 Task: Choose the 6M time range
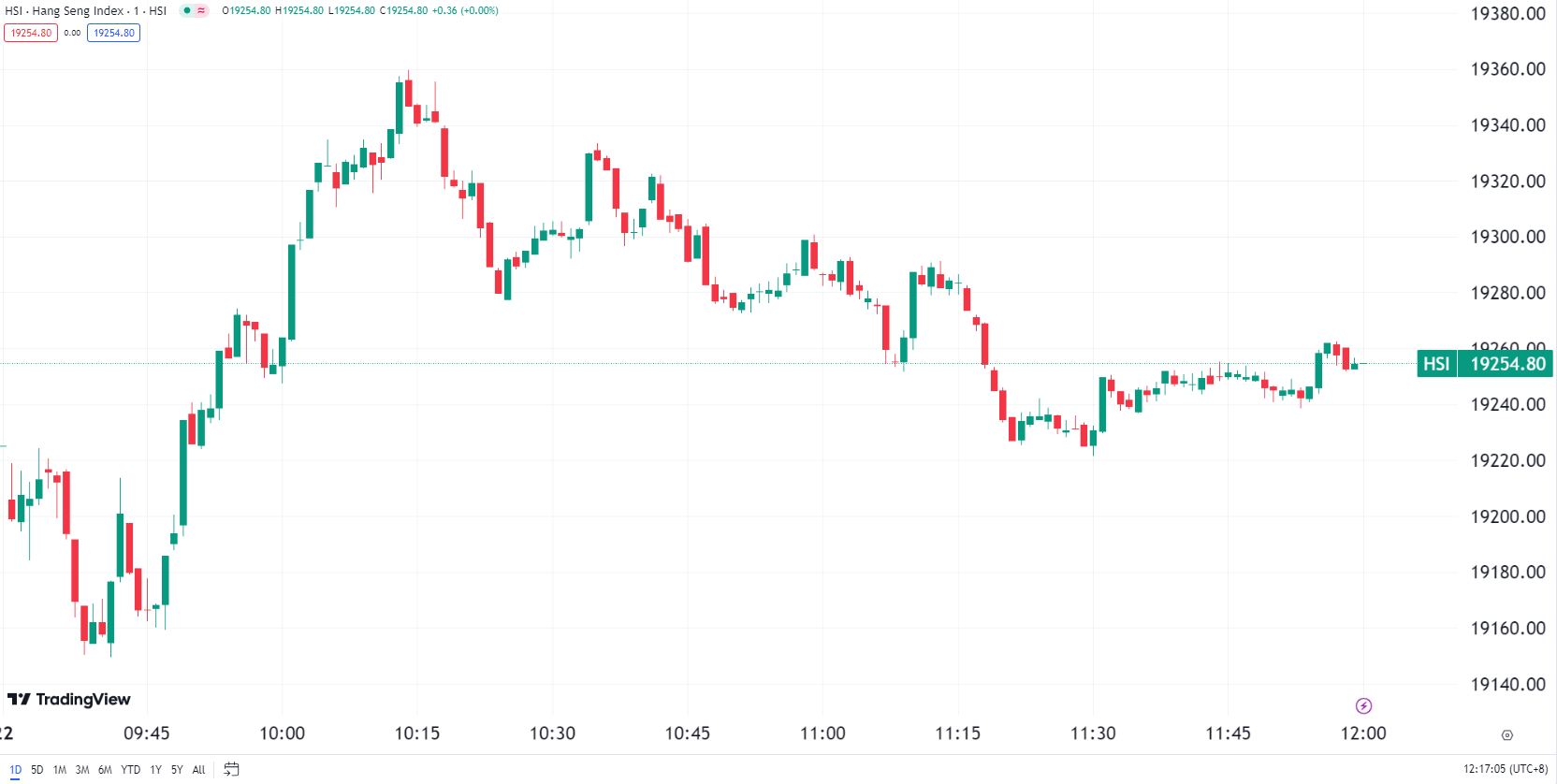pos(105,770)
